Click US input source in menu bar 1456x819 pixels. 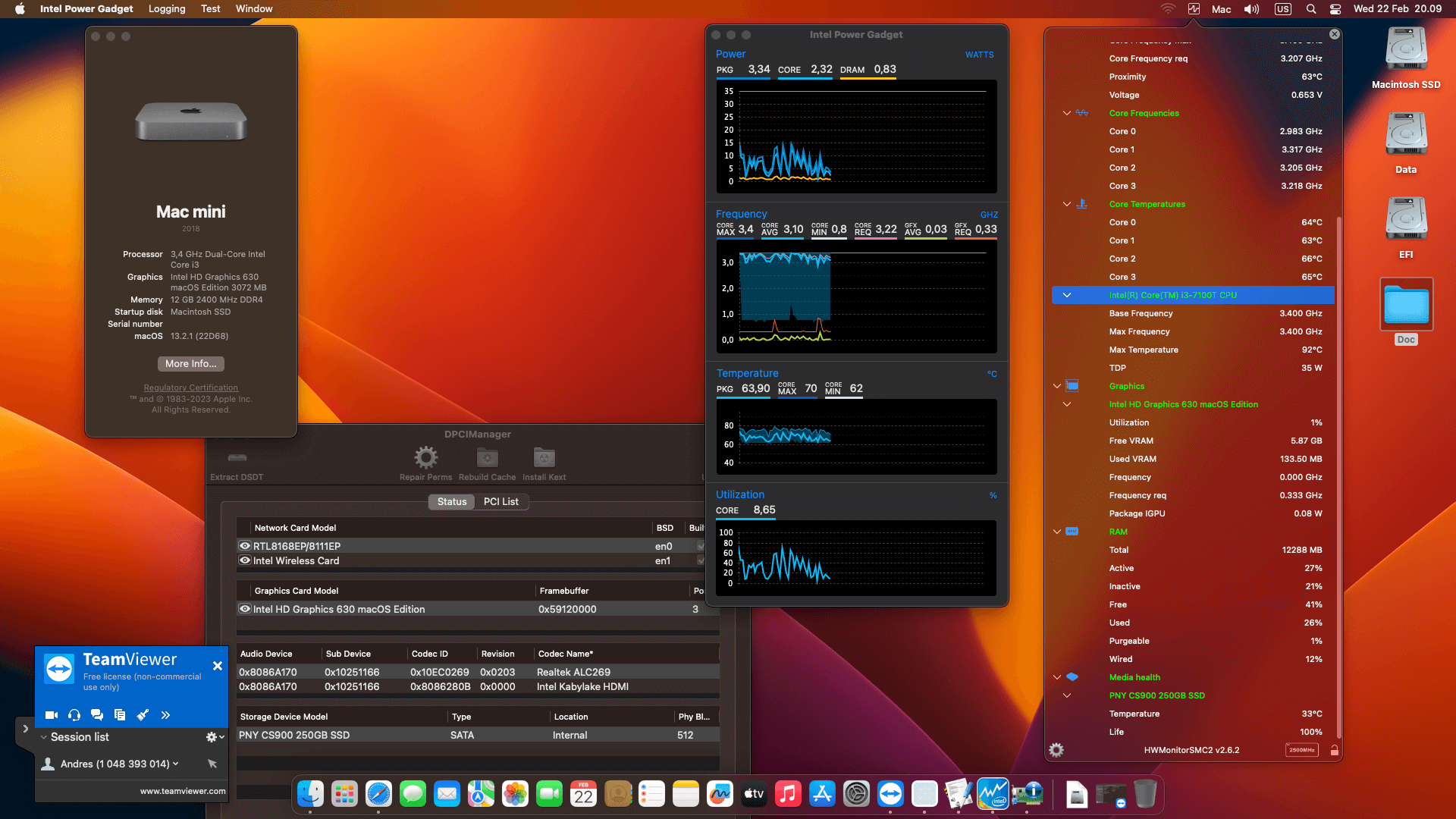coord(1283,9)
